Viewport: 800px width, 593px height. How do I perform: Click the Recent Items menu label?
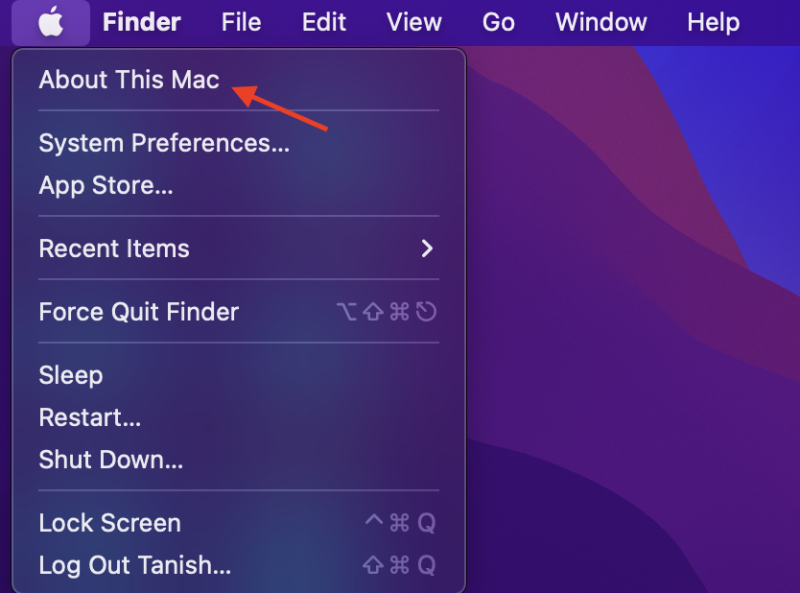[x=114, y=248]
